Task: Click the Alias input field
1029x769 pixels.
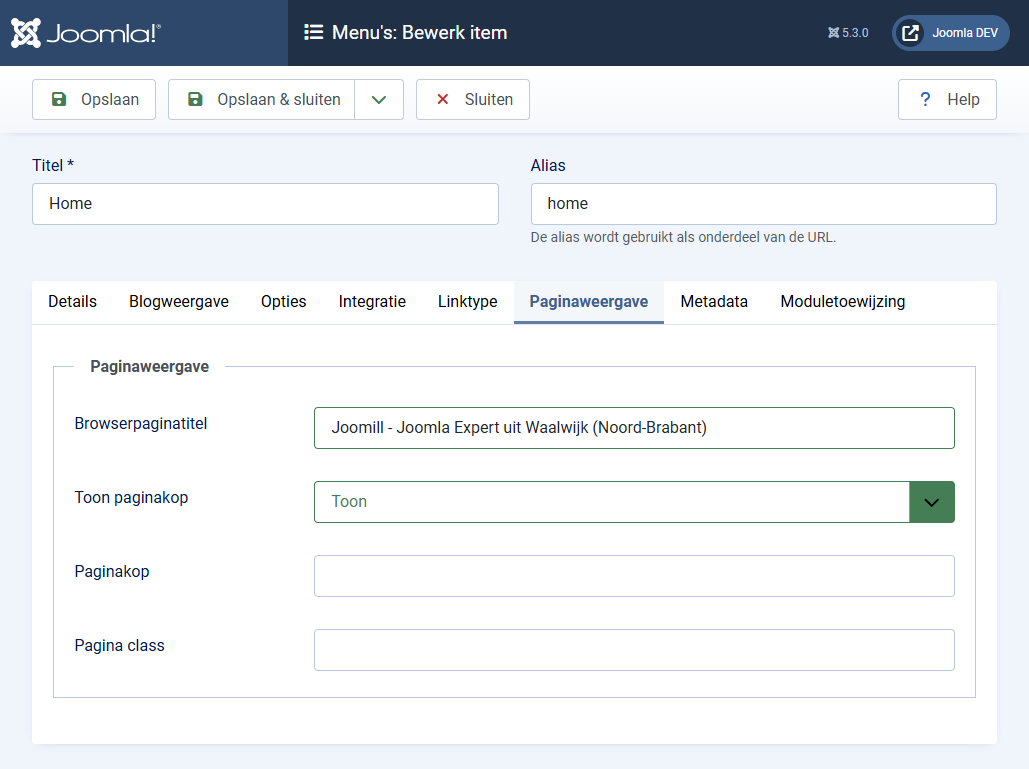Action: tap(763, 204)
